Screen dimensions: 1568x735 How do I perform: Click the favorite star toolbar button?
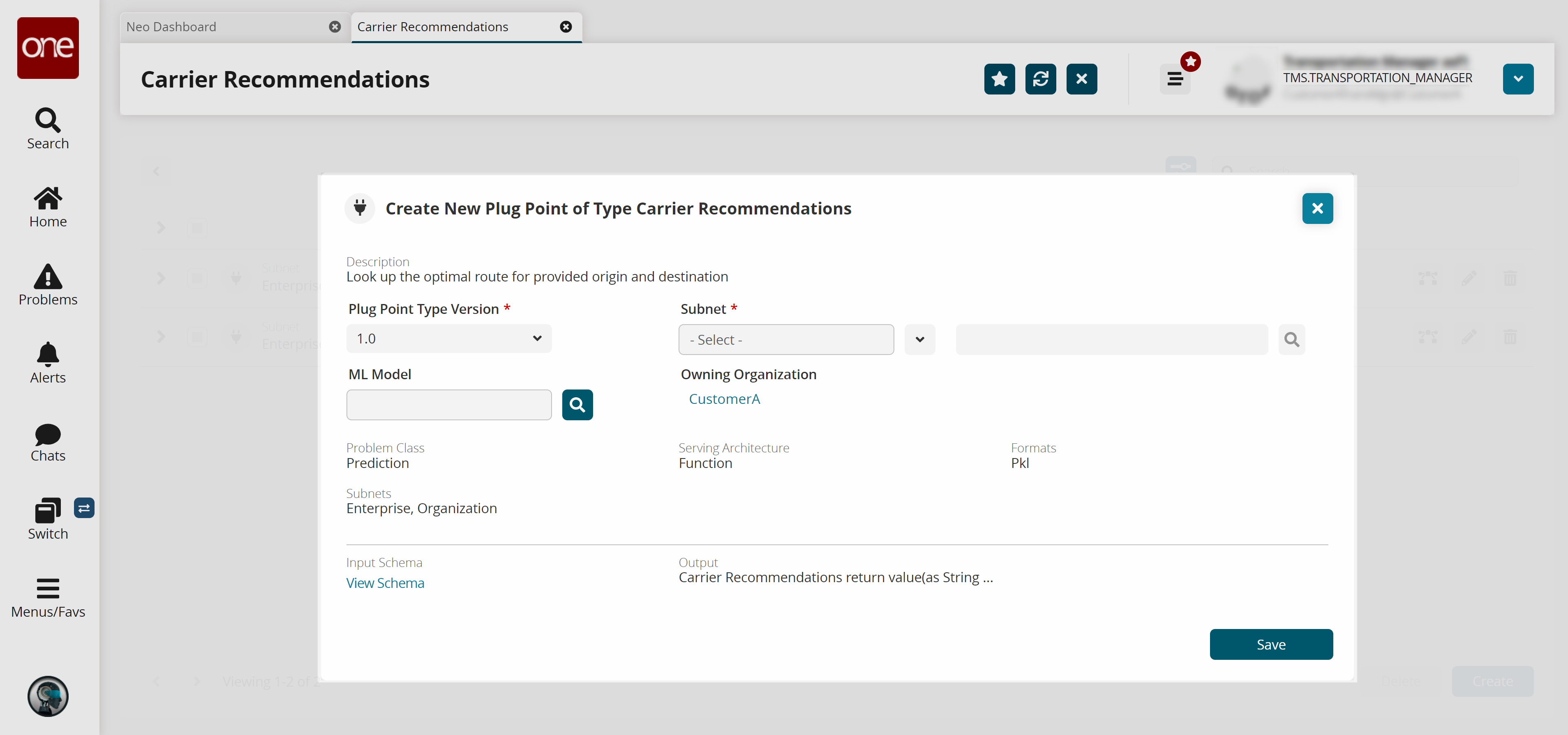tap(999, 79)
